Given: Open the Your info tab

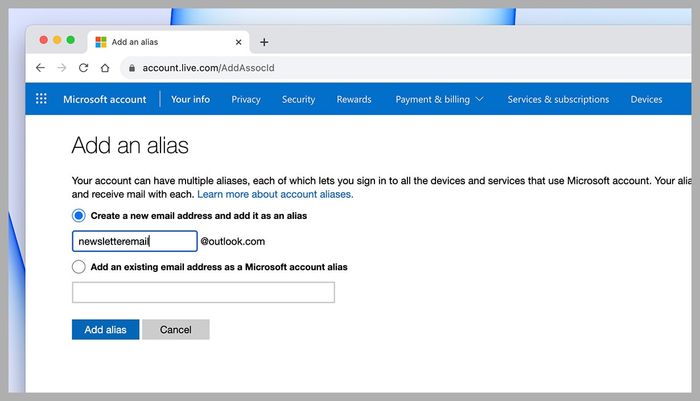Looking at the screenshot, I should point(190,99).
